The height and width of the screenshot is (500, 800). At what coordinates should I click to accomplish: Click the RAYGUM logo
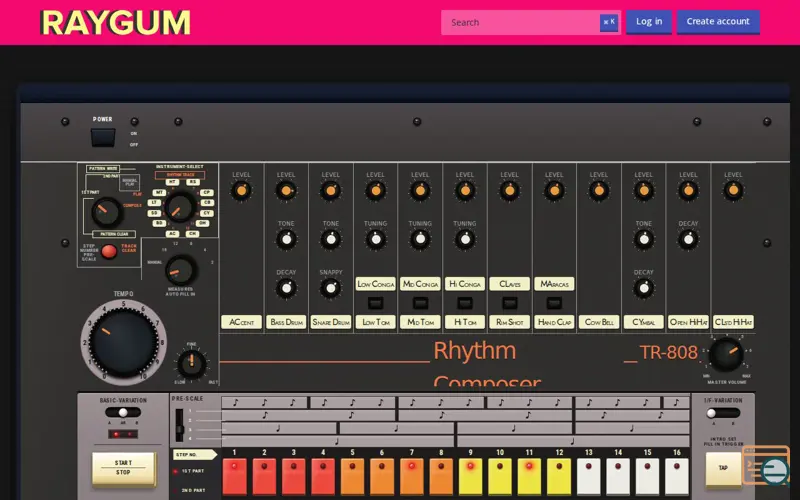pyautogui.click(x=115, y=22)
